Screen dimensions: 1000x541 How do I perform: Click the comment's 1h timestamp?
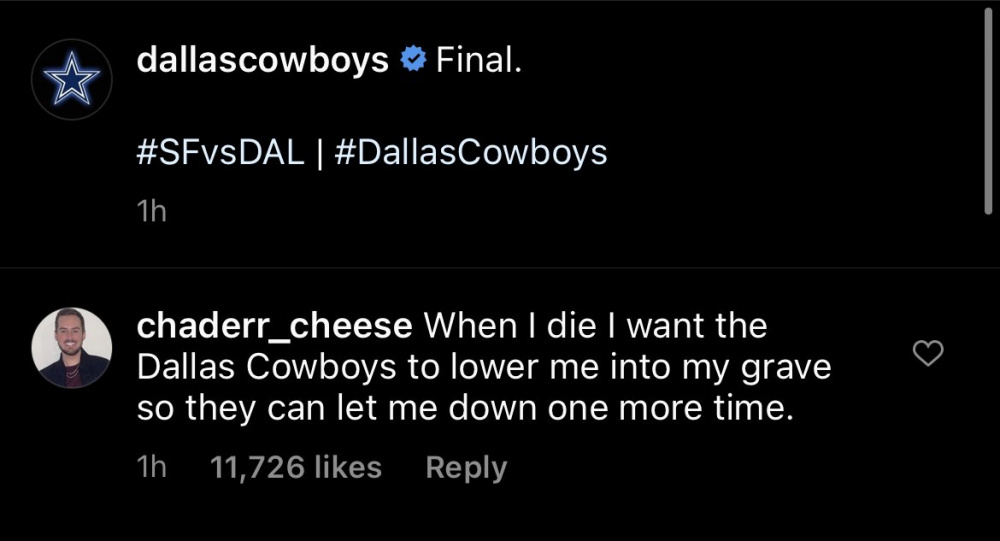[150, 467]
